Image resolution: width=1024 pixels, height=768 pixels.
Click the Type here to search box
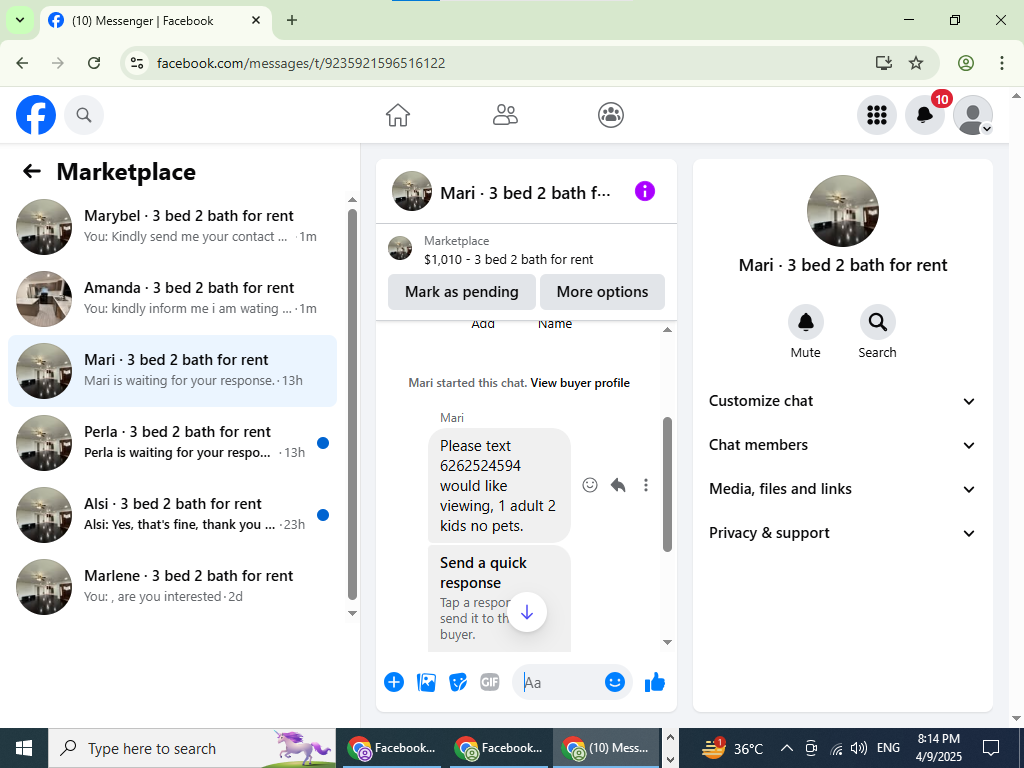192,748
